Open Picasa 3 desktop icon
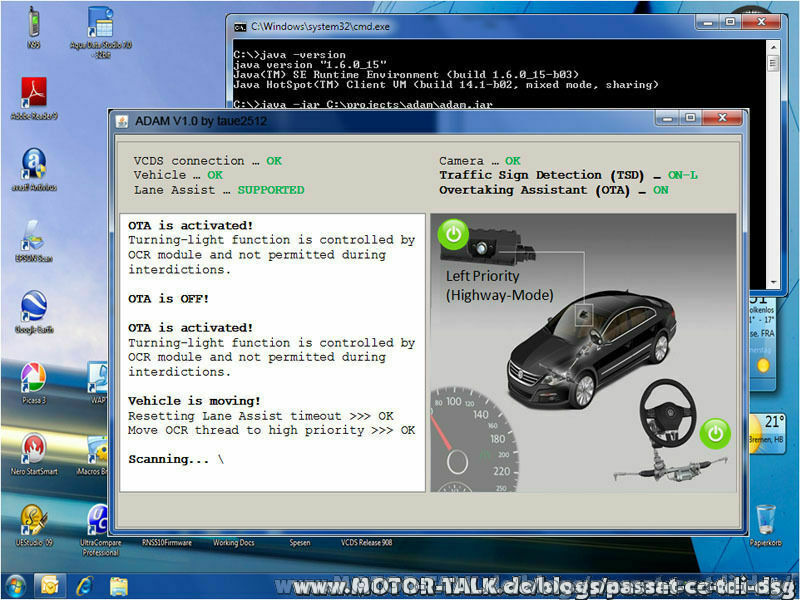 (x=34, y=383)
